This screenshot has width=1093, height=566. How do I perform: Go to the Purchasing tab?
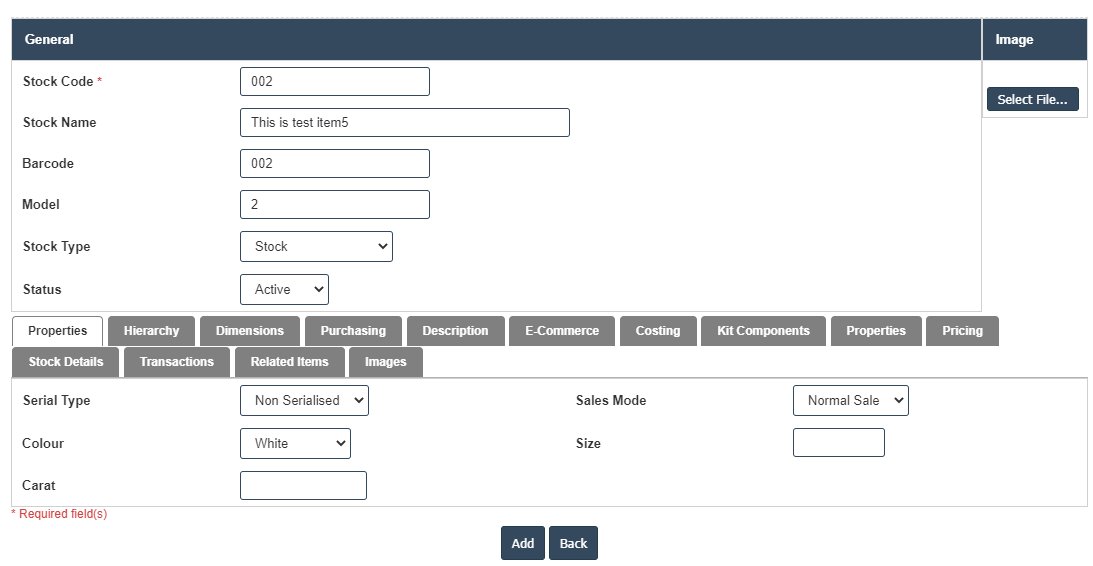[353, 331]
